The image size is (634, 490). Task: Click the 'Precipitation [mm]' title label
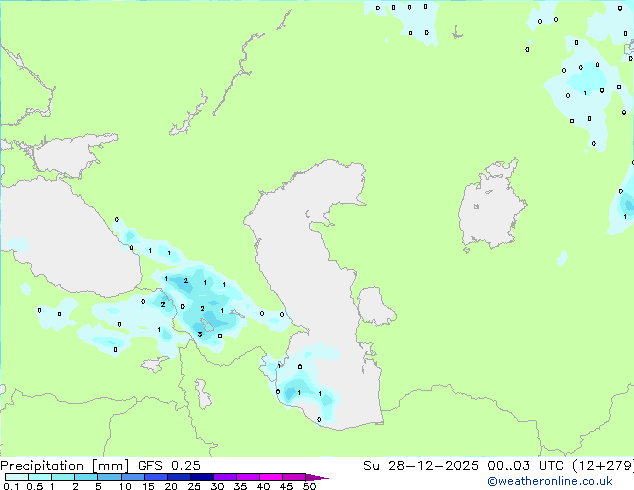[65, 466]
